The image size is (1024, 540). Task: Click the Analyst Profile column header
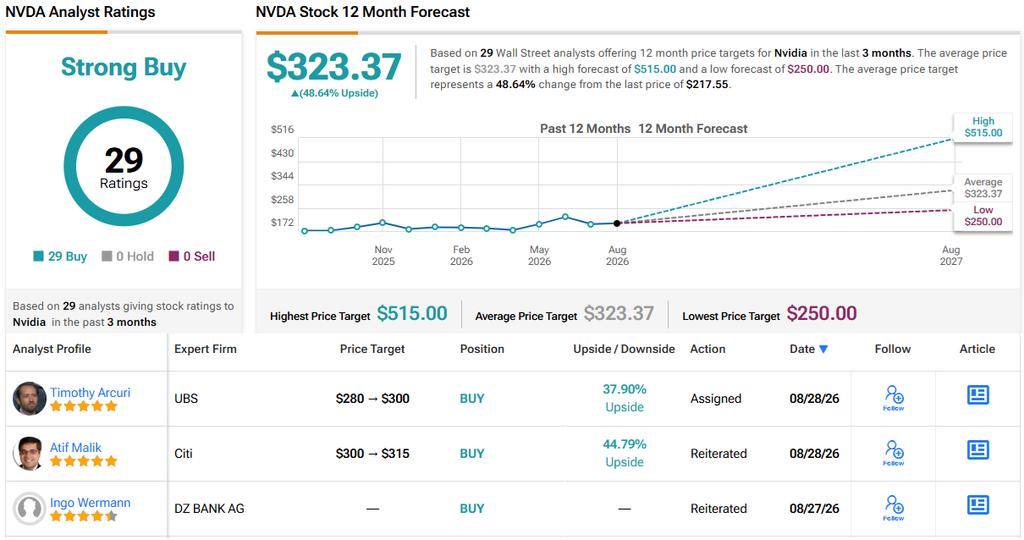[x=52, y=349]
